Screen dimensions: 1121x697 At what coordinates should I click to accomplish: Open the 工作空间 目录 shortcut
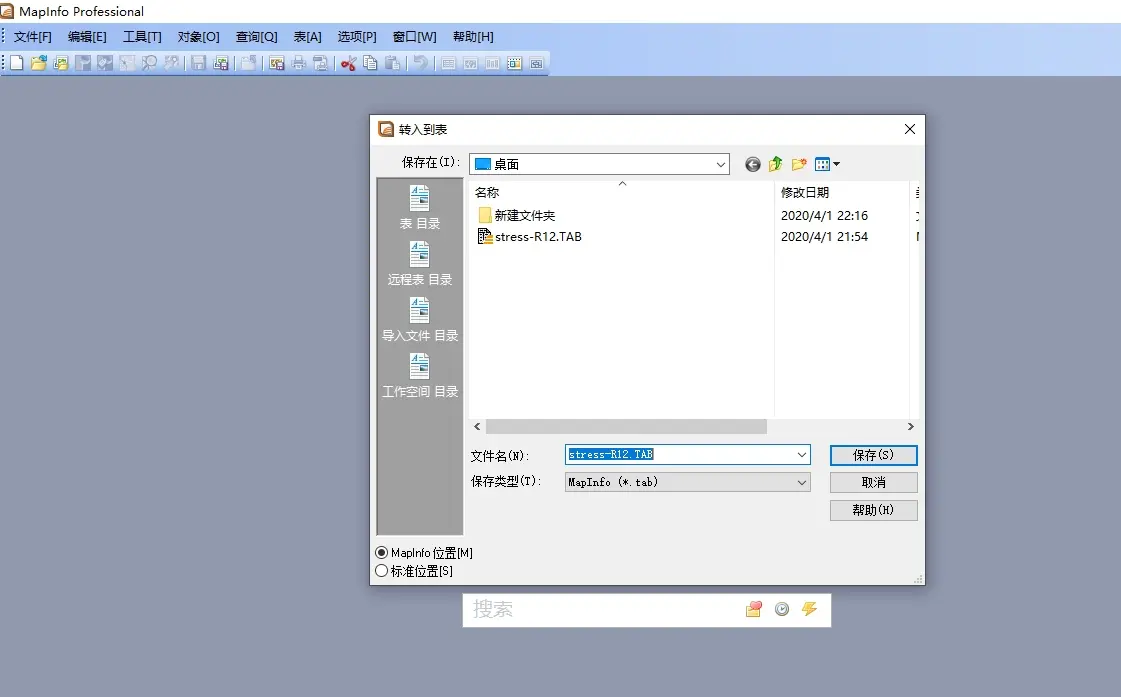pos(420,375)
